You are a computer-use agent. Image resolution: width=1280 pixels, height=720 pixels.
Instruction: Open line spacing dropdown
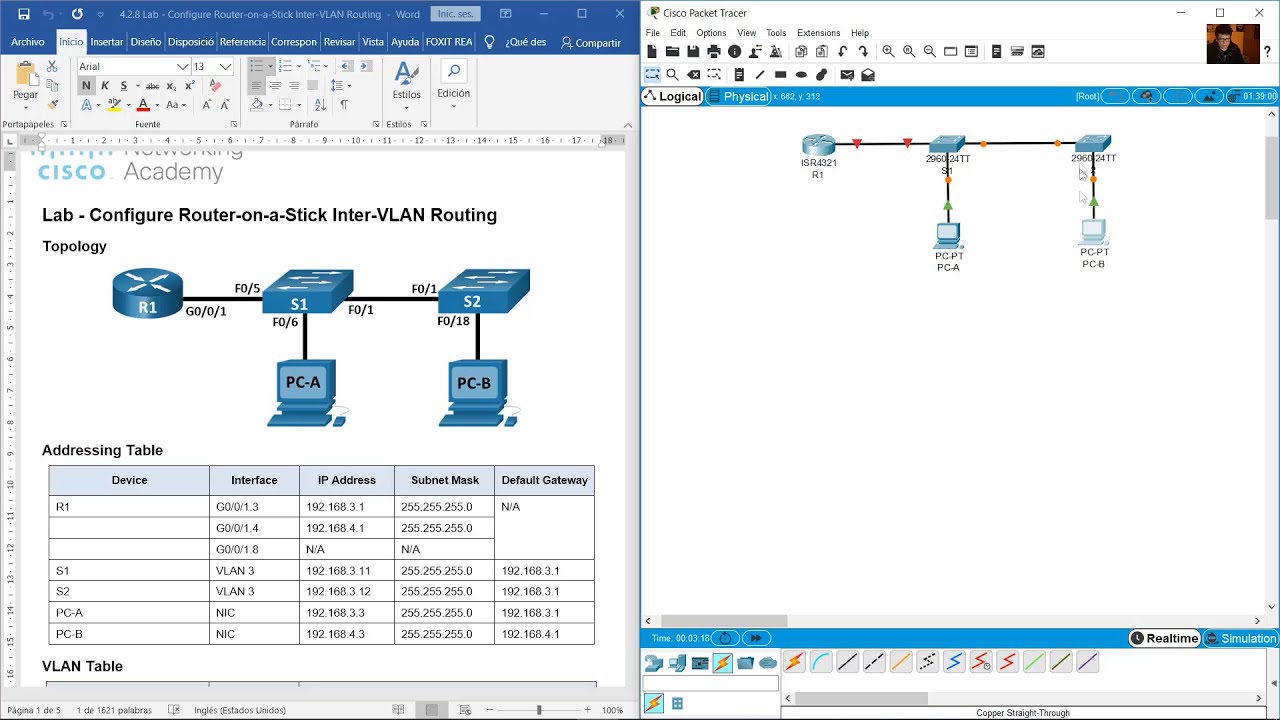[x=348, y=86]
